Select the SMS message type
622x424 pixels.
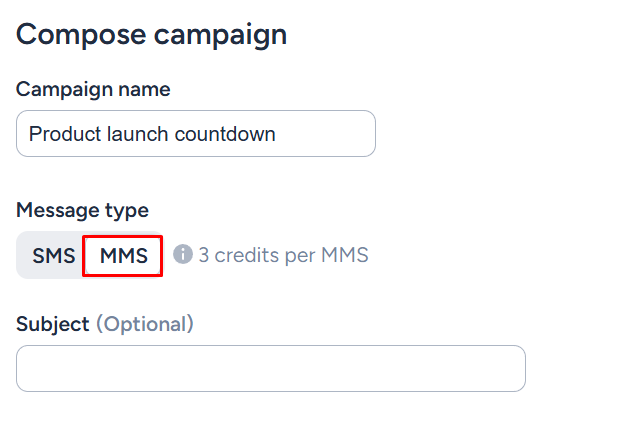(53, 256)
